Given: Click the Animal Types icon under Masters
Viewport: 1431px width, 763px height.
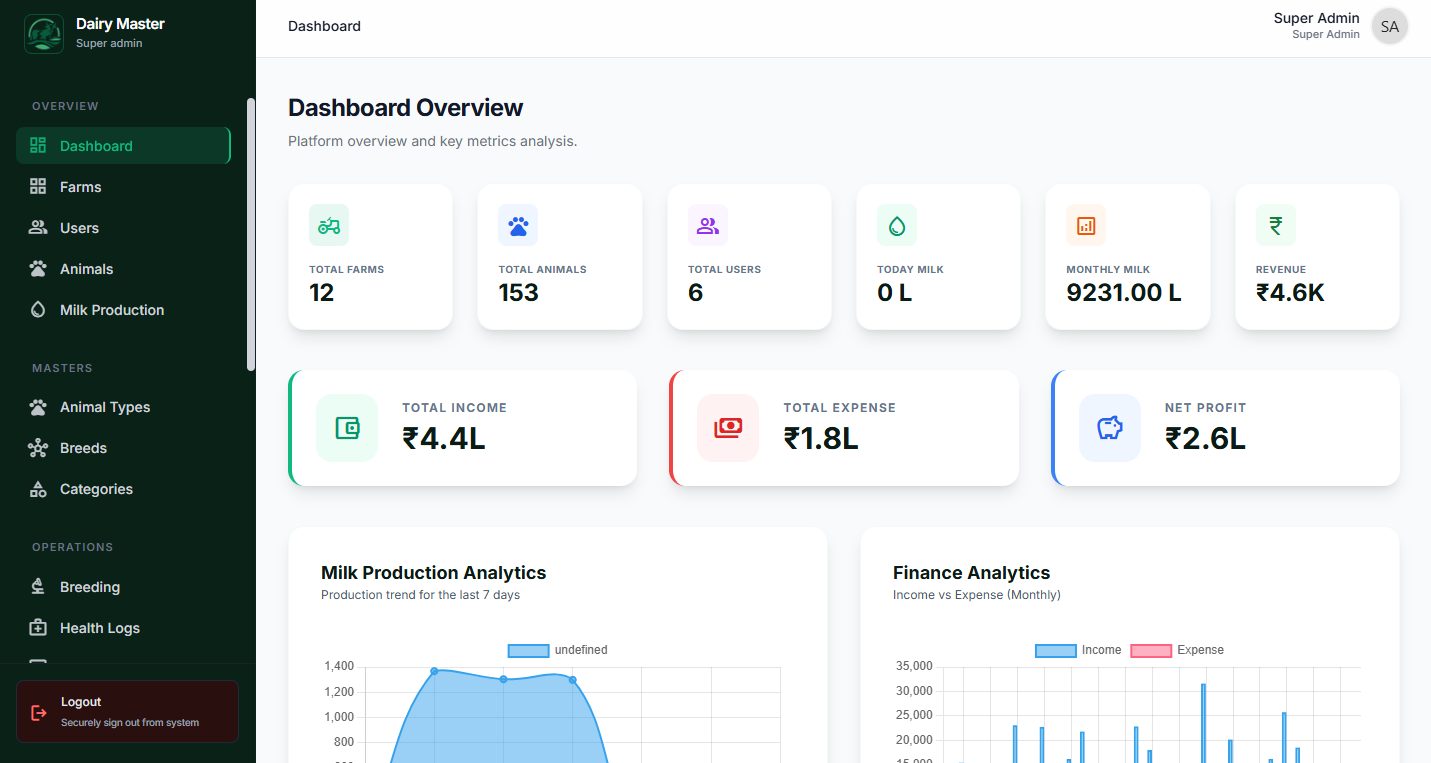Looking at the screenshot, I should point(37,406).
